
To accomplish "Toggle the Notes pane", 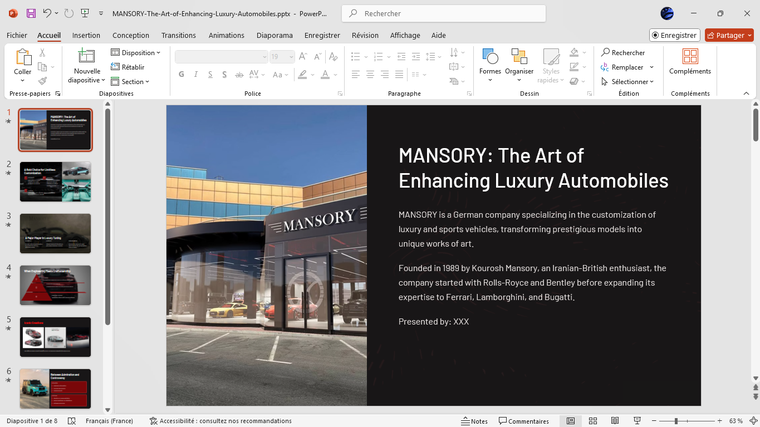I will tap(474, 421).
